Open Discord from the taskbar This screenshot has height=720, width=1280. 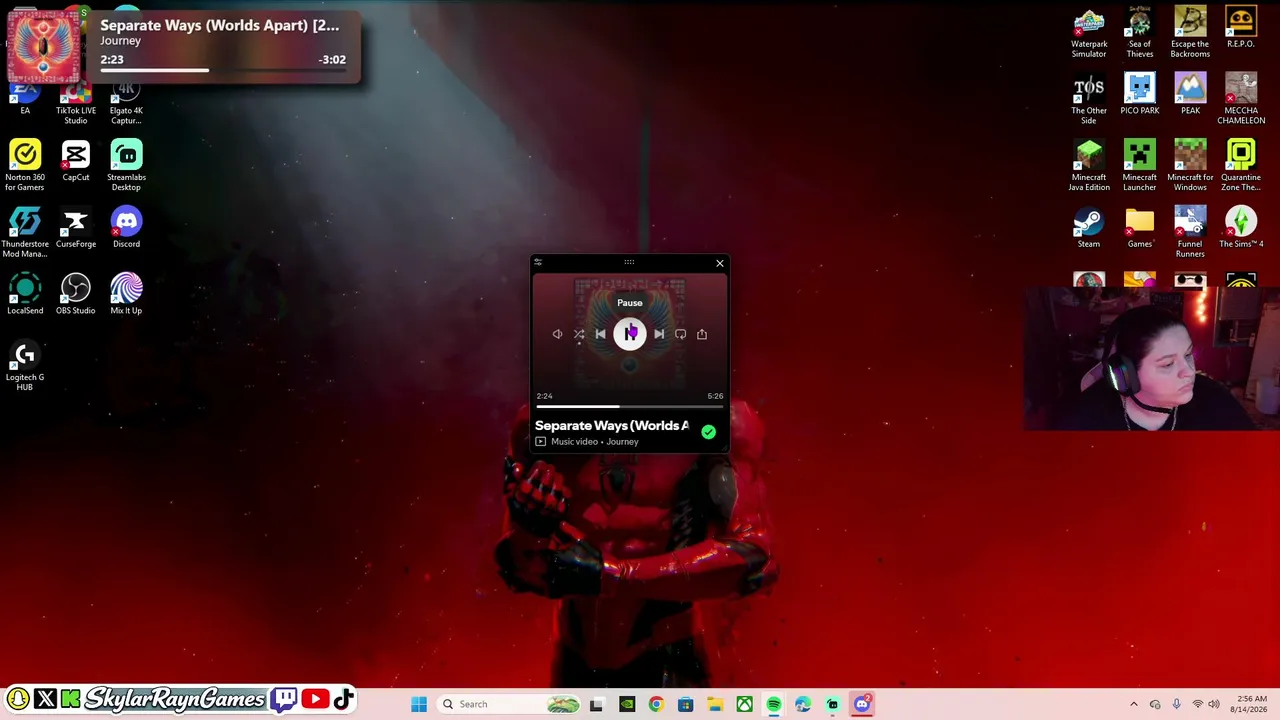coord(862,704)
